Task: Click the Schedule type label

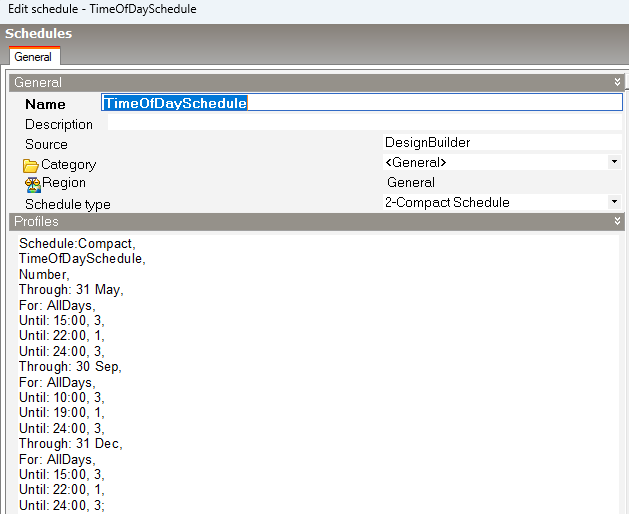Action: tap(68, 204)
